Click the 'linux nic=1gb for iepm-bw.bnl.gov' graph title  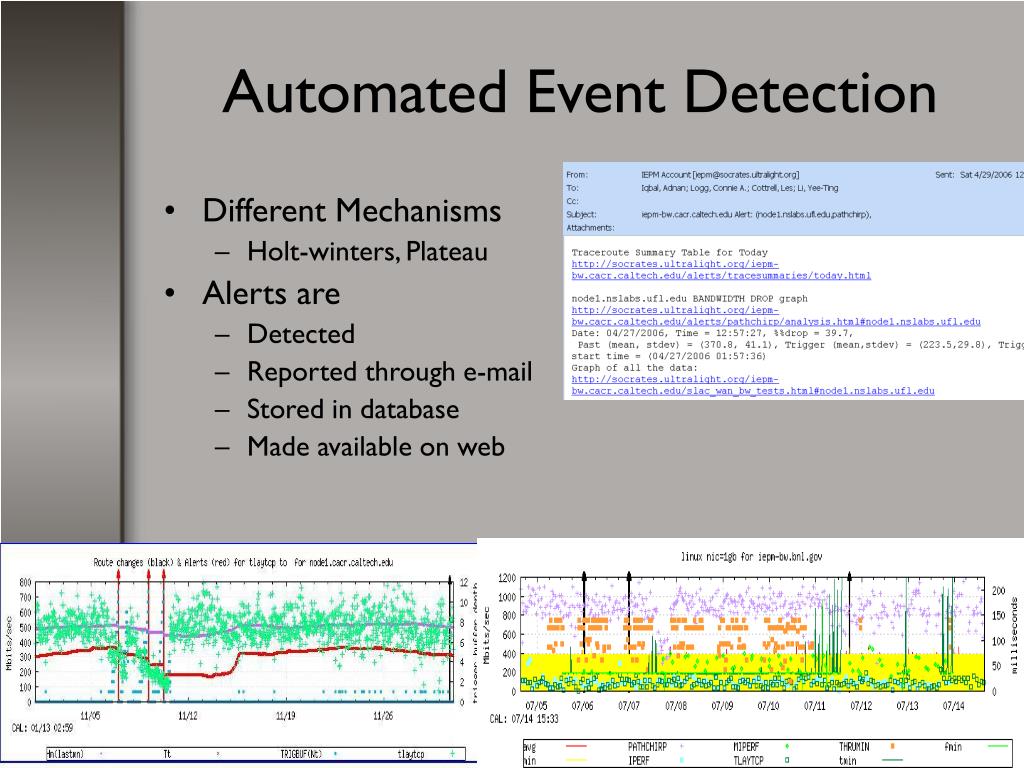pyautogui.click(x=751, y=557)
